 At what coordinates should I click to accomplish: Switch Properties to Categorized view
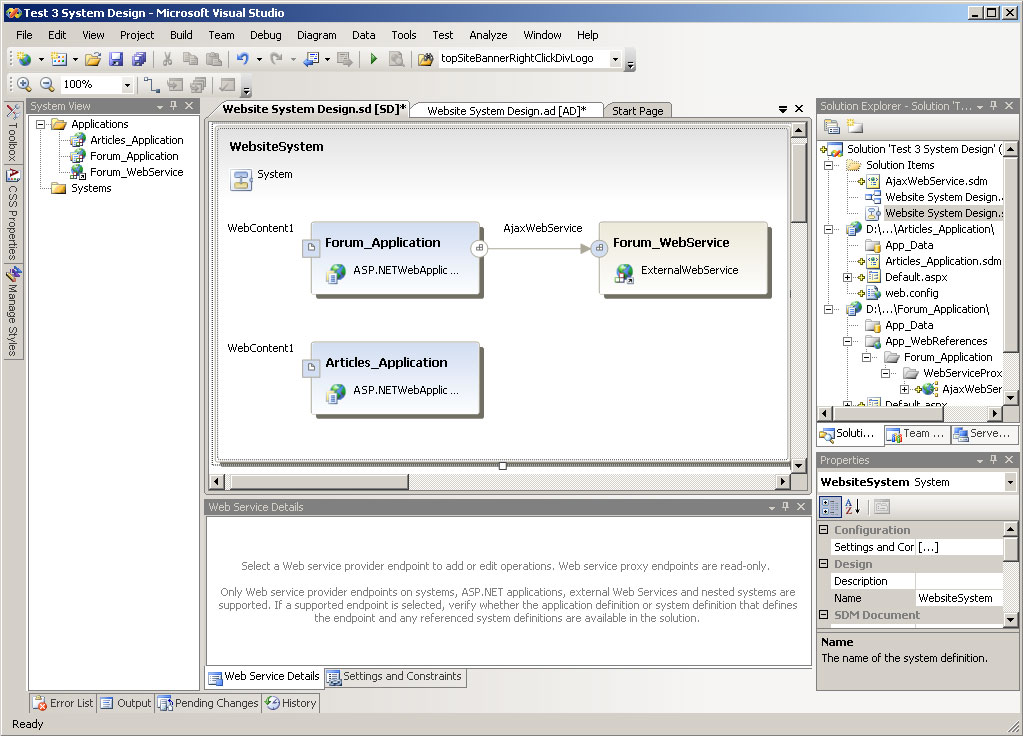[831, 506]
